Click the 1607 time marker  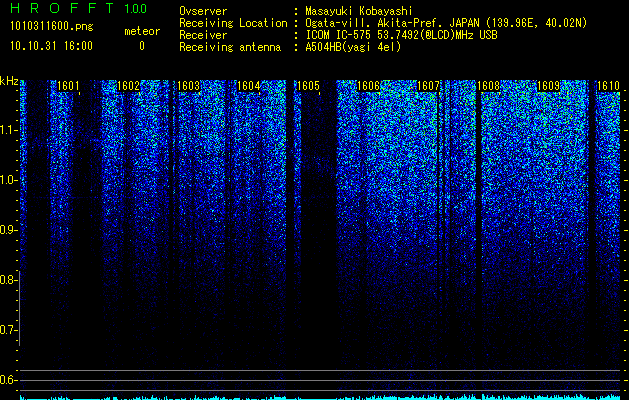point(428,86)
